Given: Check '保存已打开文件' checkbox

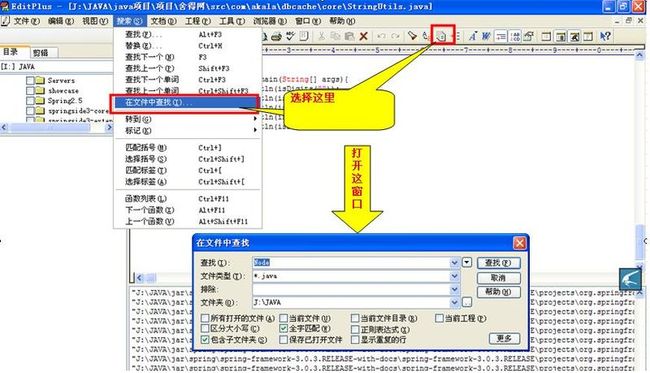Looking at the screenshot, I should 284,340.
